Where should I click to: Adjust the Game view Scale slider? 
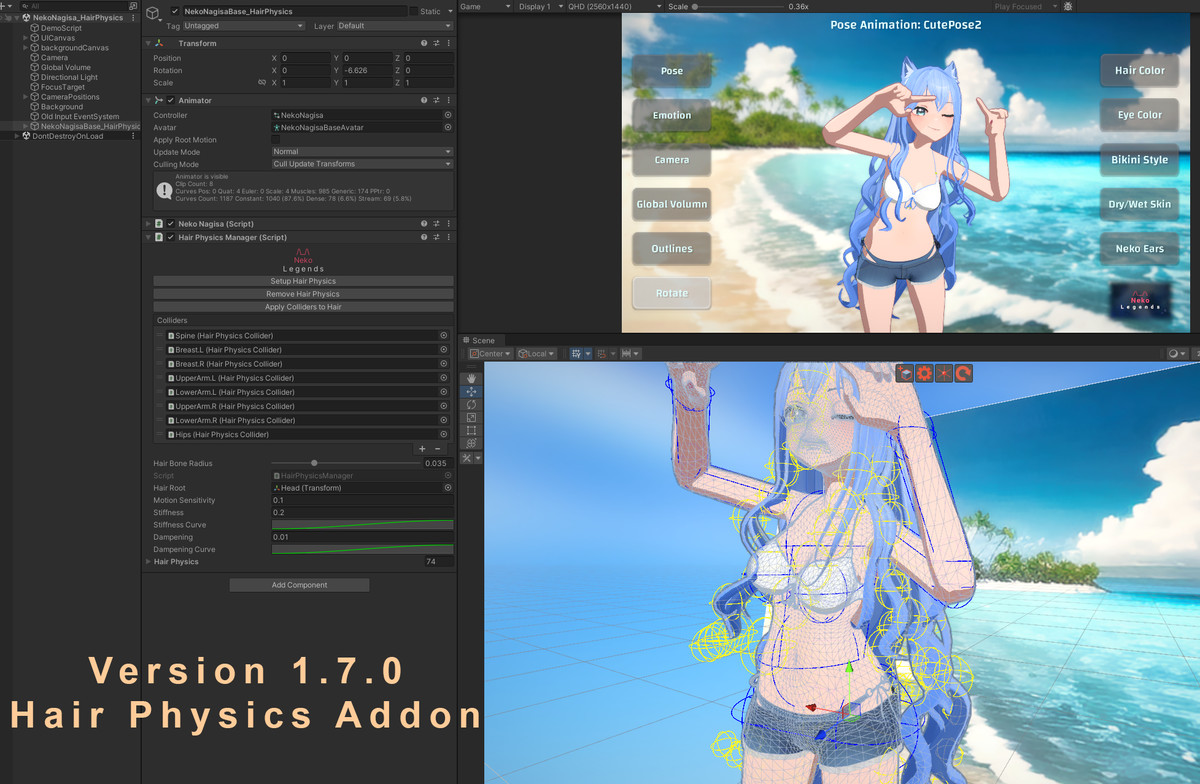point(738,7)
